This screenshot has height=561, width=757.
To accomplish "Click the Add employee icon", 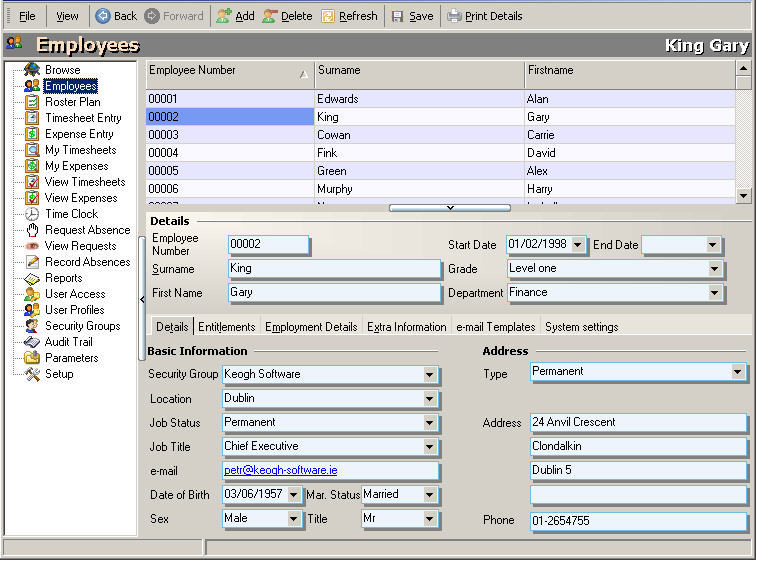I will tap(224, 16).
